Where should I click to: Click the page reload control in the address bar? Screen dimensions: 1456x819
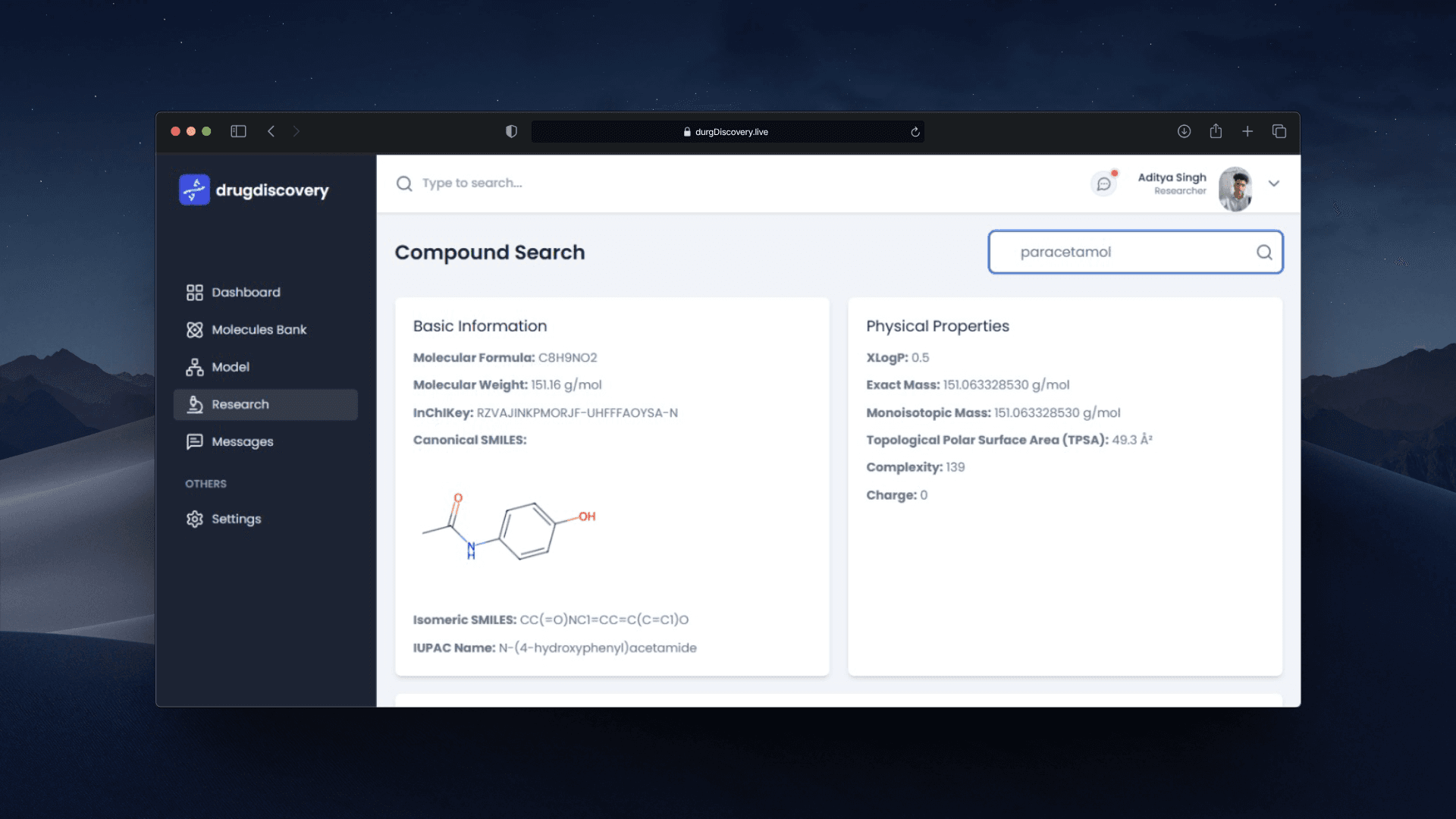(915, 131)
